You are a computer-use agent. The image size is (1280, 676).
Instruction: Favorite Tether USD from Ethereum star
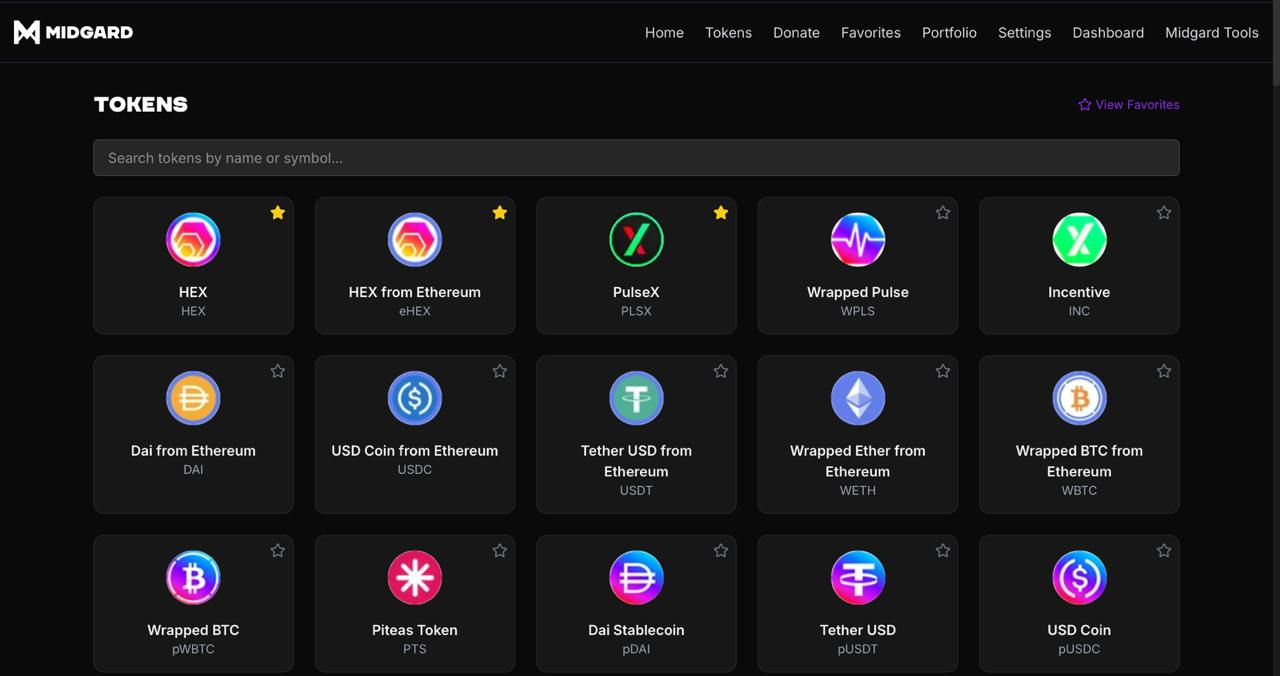[721, 371]
